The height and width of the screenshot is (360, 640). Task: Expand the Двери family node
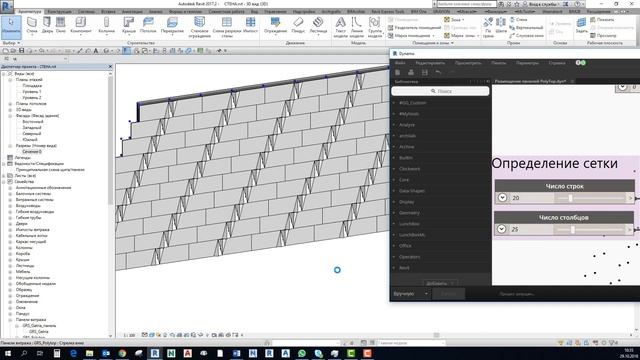point(10,224)
